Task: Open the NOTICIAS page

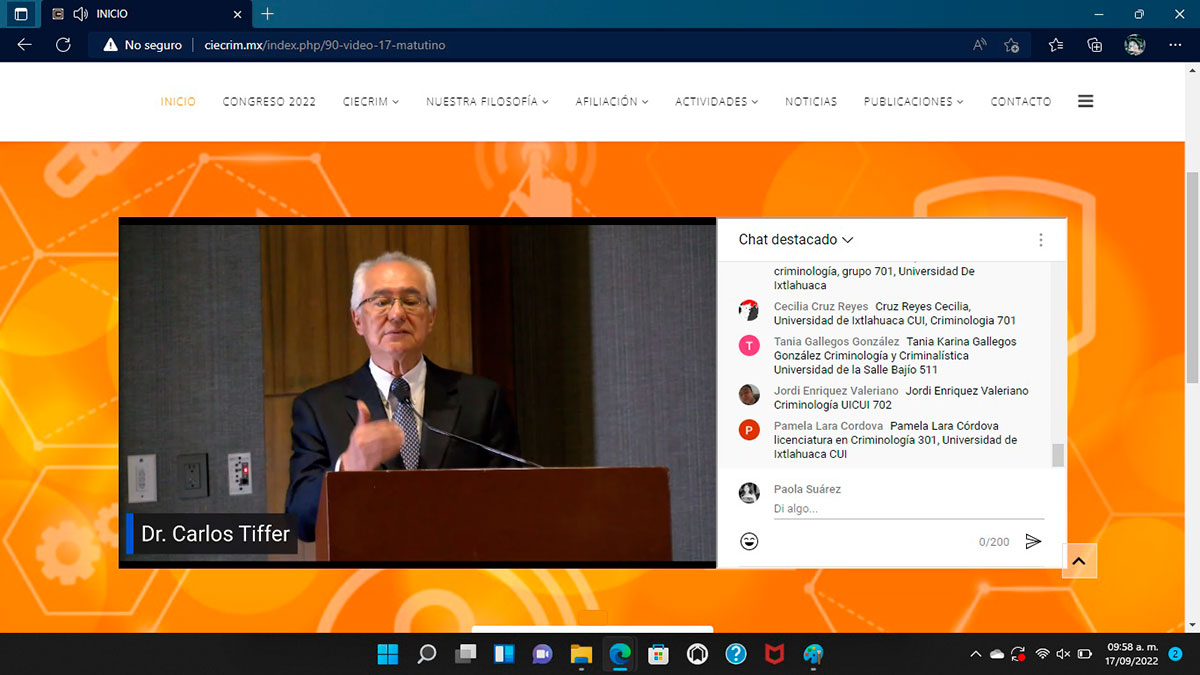Action: pos(811,102)
